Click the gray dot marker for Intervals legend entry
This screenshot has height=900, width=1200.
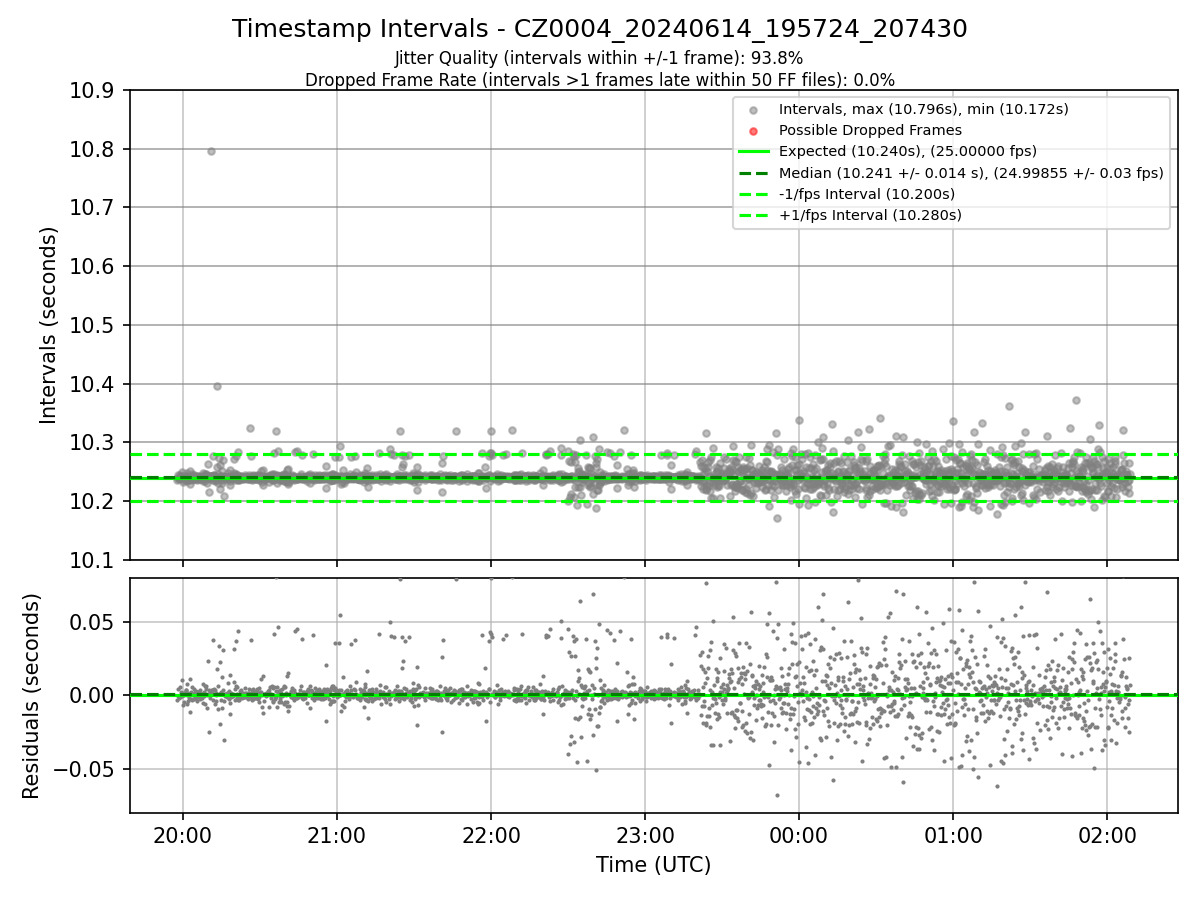point(753,110)
